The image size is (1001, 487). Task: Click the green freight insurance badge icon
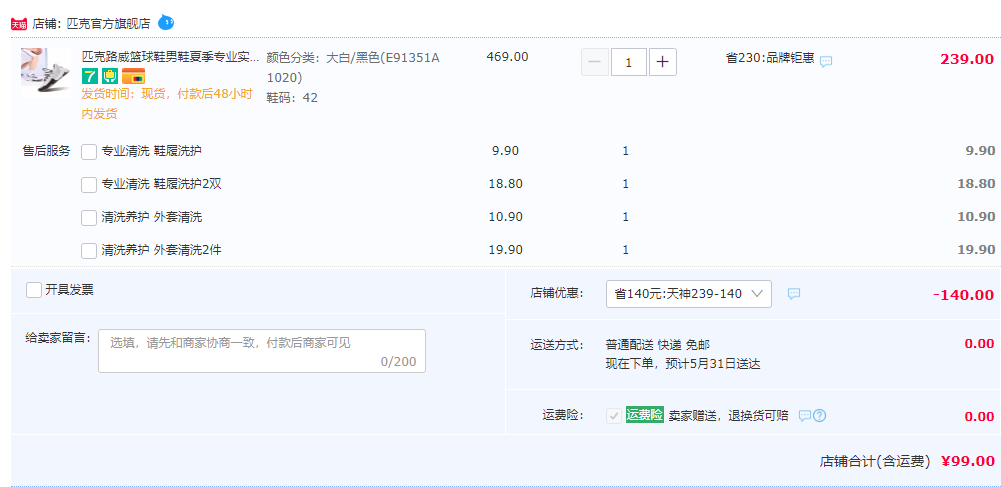(109, 77)
